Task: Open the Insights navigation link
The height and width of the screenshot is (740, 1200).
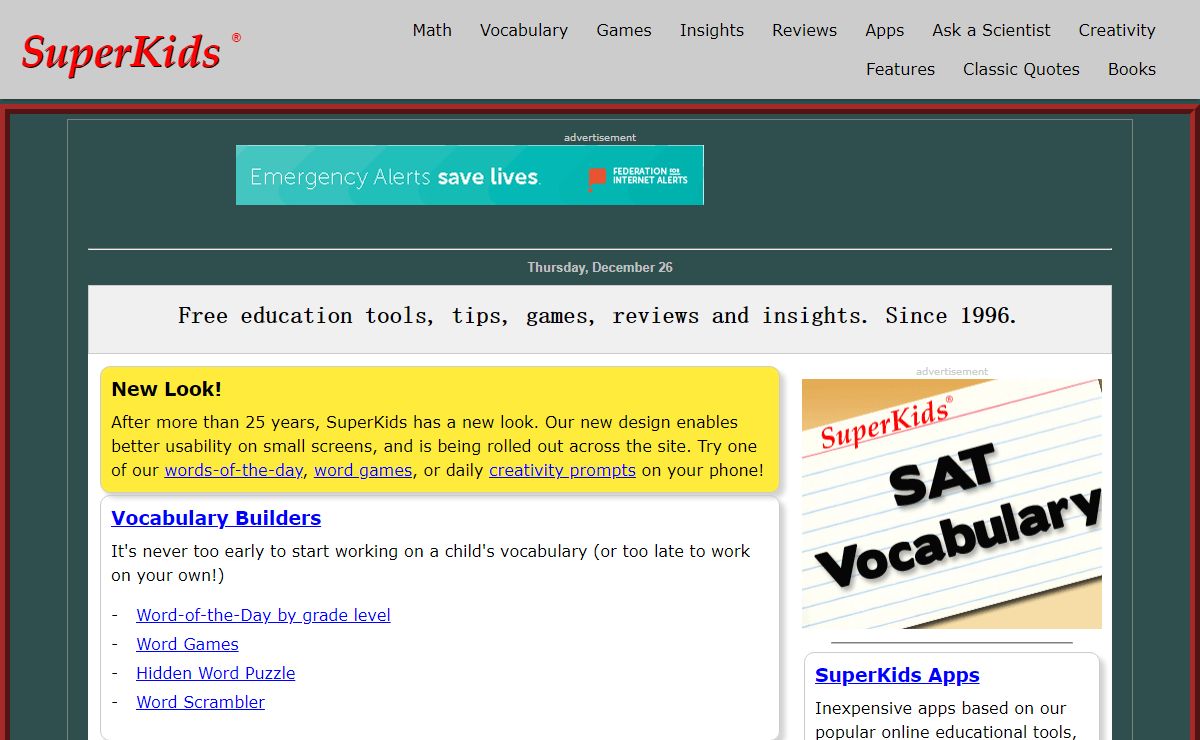Action: (712, 30)
